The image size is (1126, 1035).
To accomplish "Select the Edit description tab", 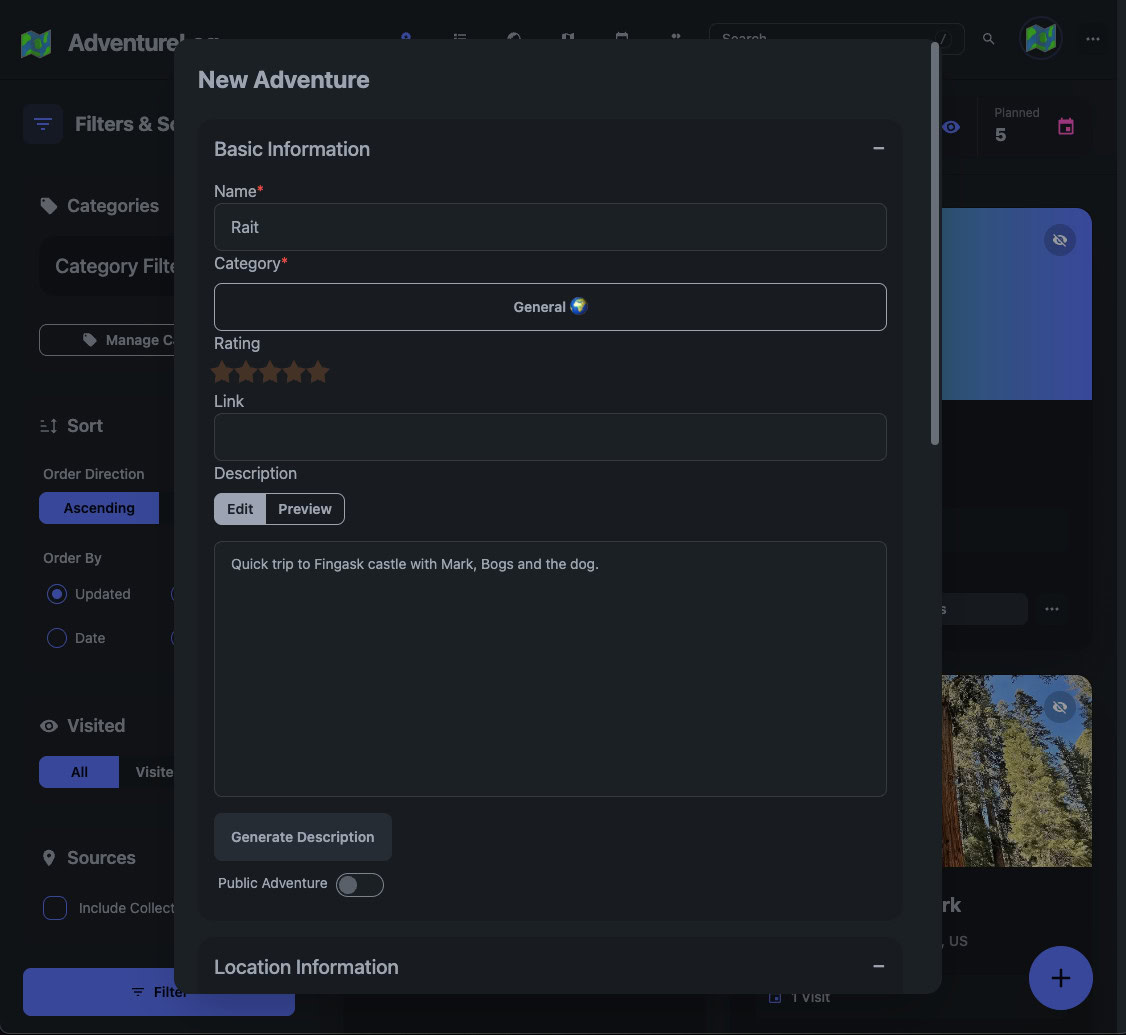I will point(240,509).
